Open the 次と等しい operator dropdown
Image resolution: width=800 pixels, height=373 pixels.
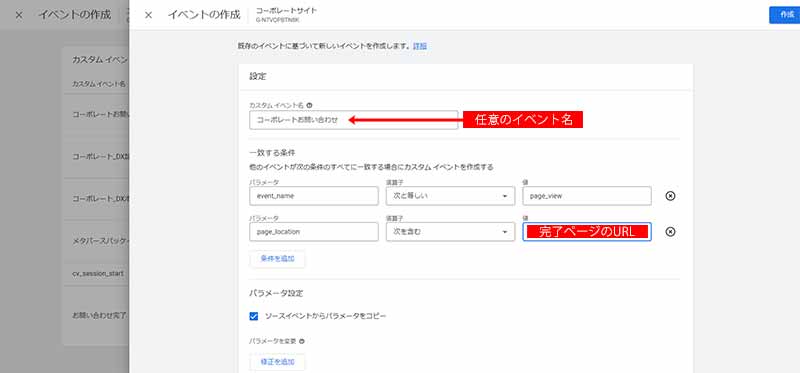[450, 196]
